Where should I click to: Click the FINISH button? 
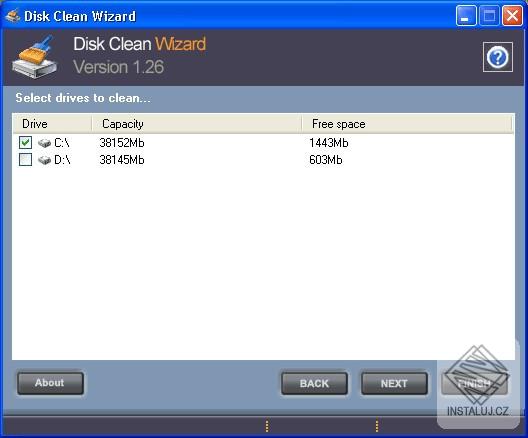coord(474,383)
